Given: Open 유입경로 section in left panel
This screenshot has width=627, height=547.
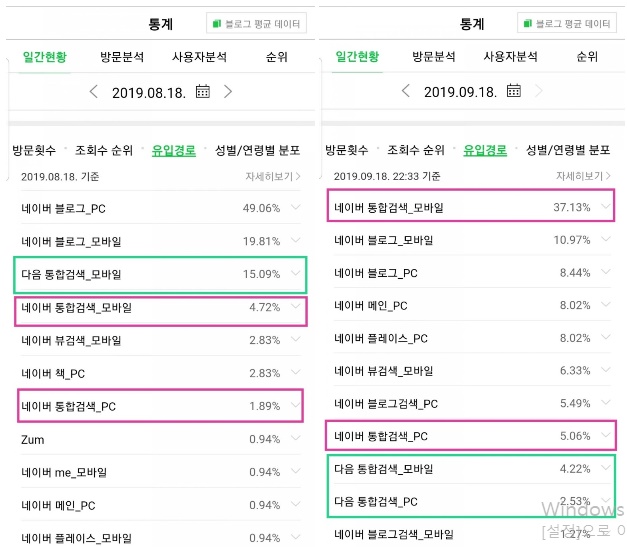Looking at the screenshot, I should click(x=174, y=150).
